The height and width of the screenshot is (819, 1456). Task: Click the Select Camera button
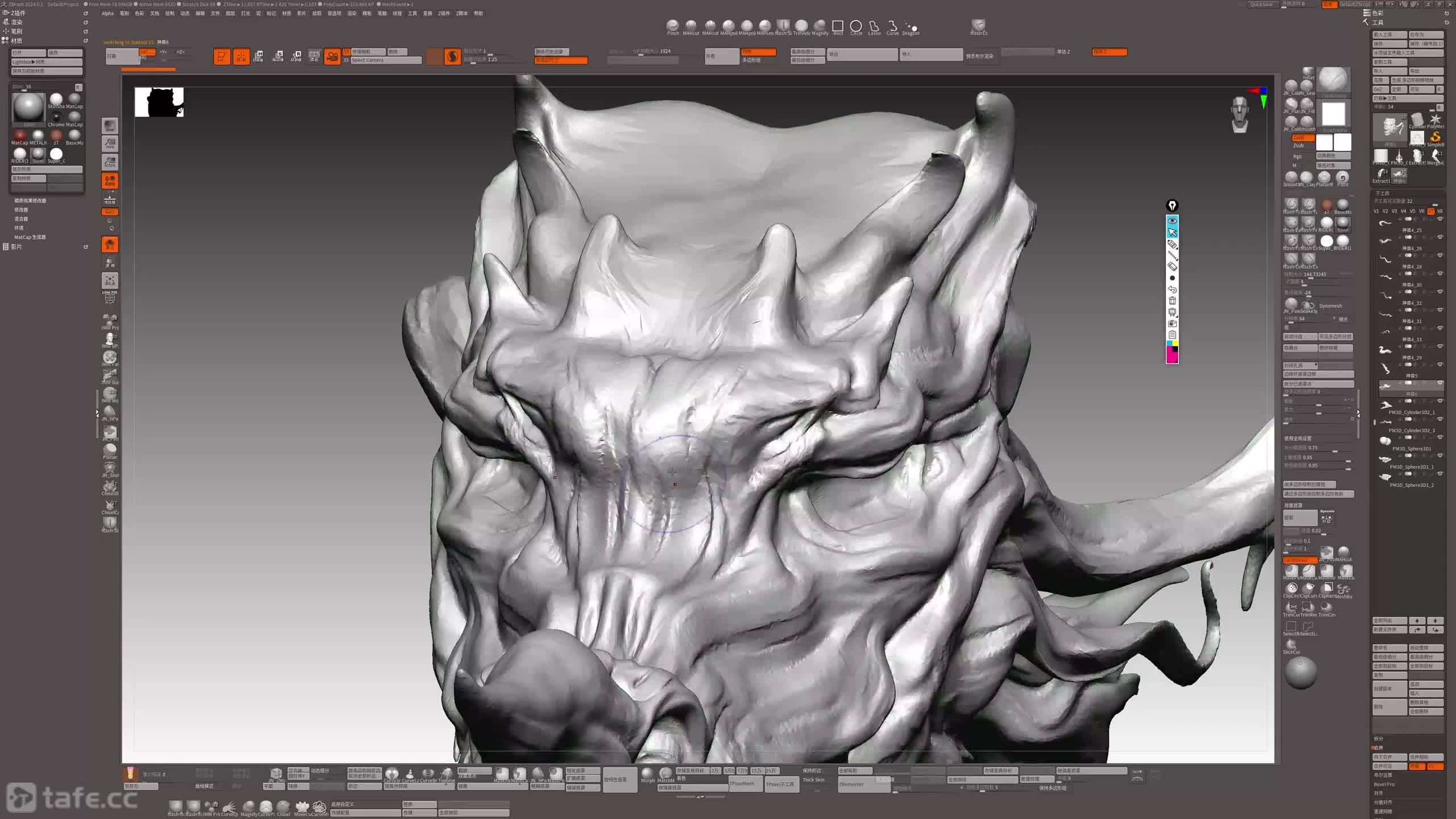coord(385,60)
